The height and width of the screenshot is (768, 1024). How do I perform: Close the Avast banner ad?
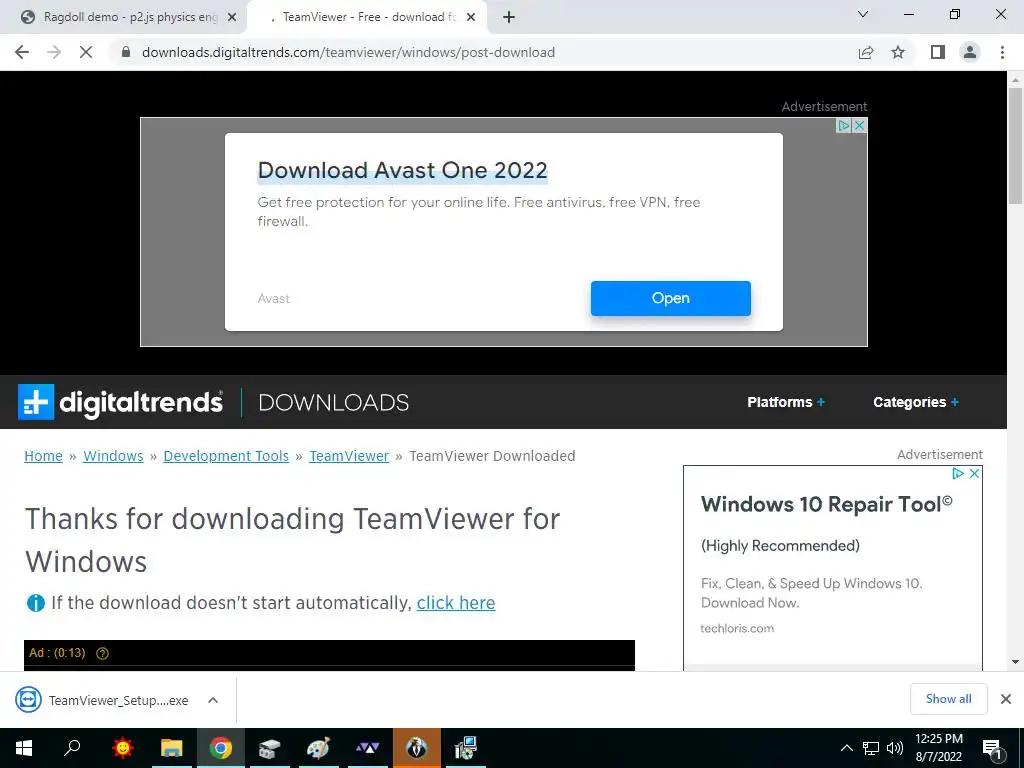(x=860, y=125)
